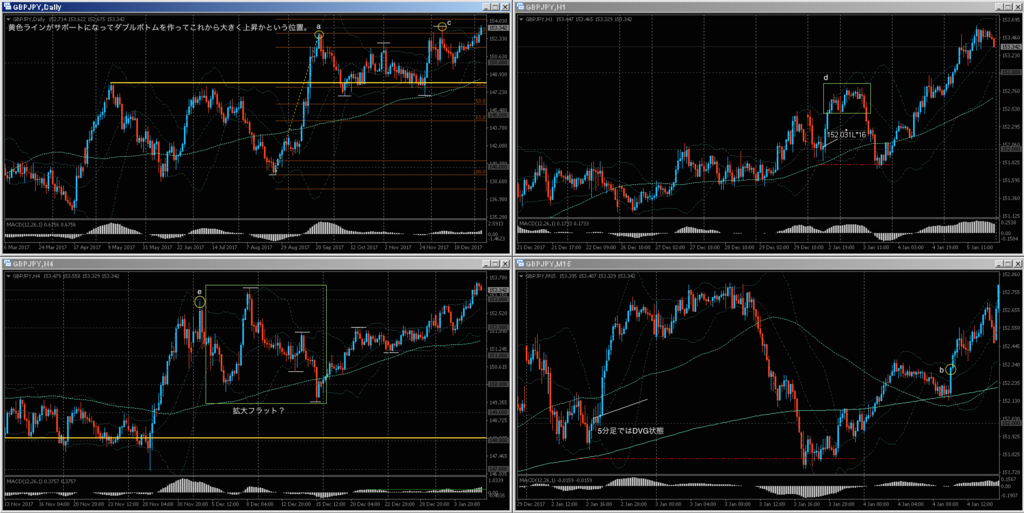Close the GBPJPY,H4 chart window
The height and width of the screenshot is (513, 1024).
[x=505, y=263]
